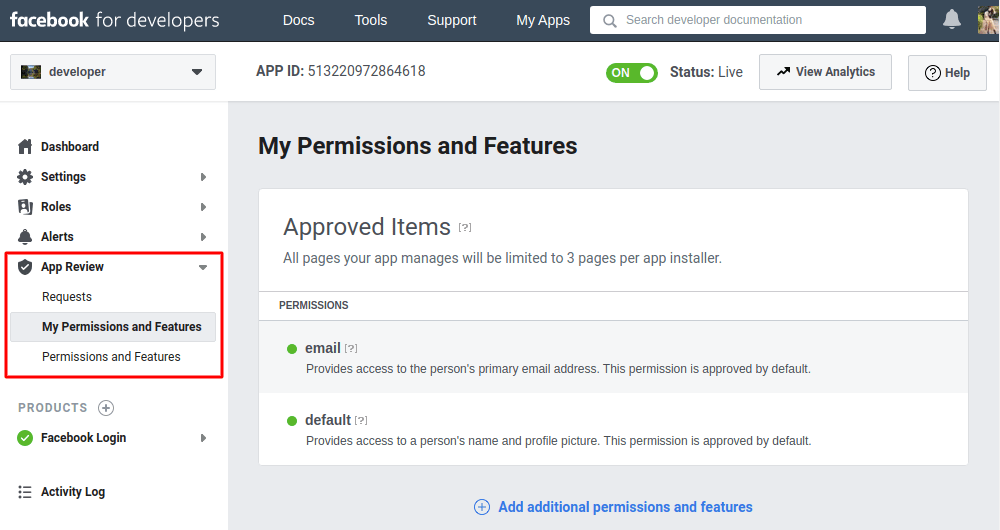Open the My Apps menu

point(543,20)
